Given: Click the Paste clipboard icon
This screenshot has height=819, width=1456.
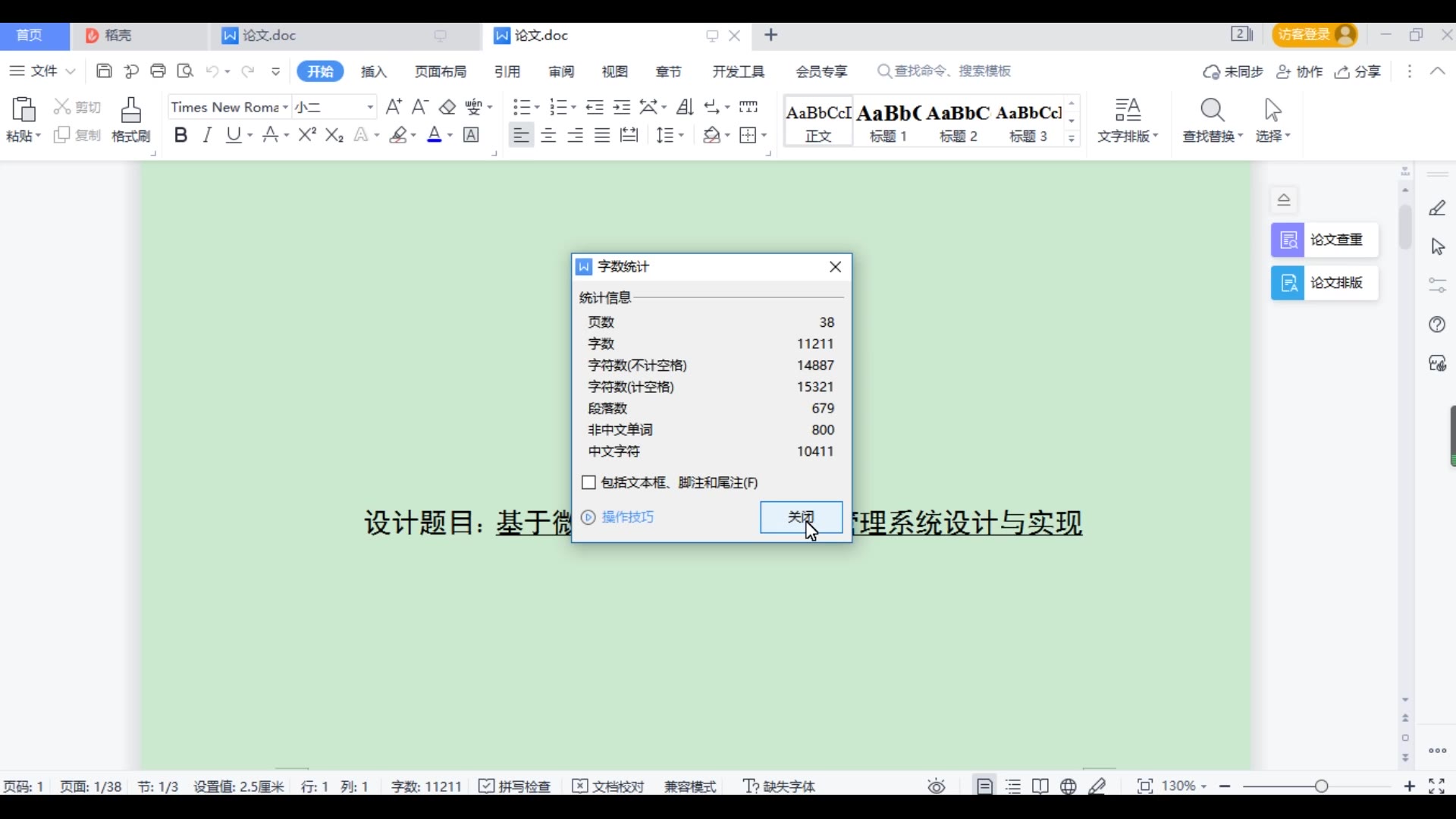Looking at the screenshot, I should pyautogui.click(x=24, y=110).
